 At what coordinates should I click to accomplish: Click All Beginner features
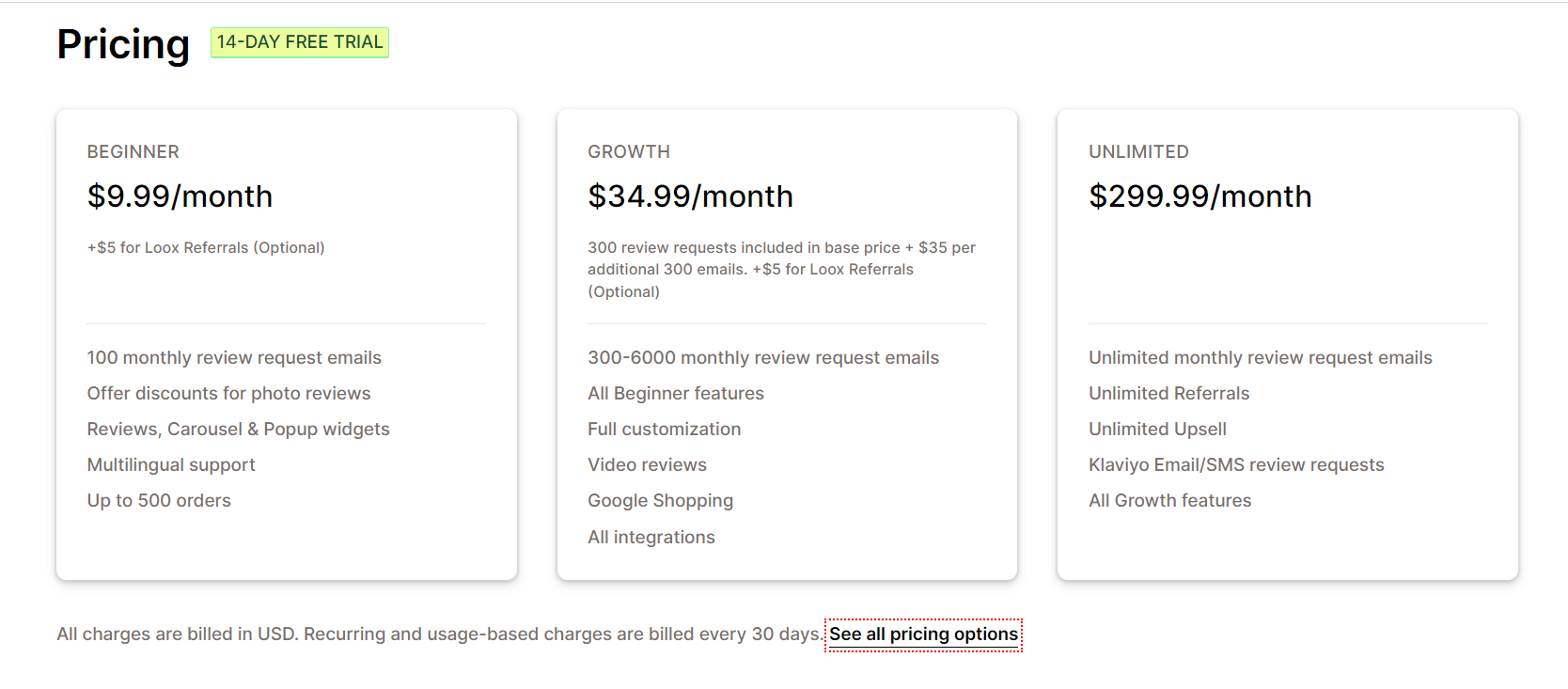676,394
